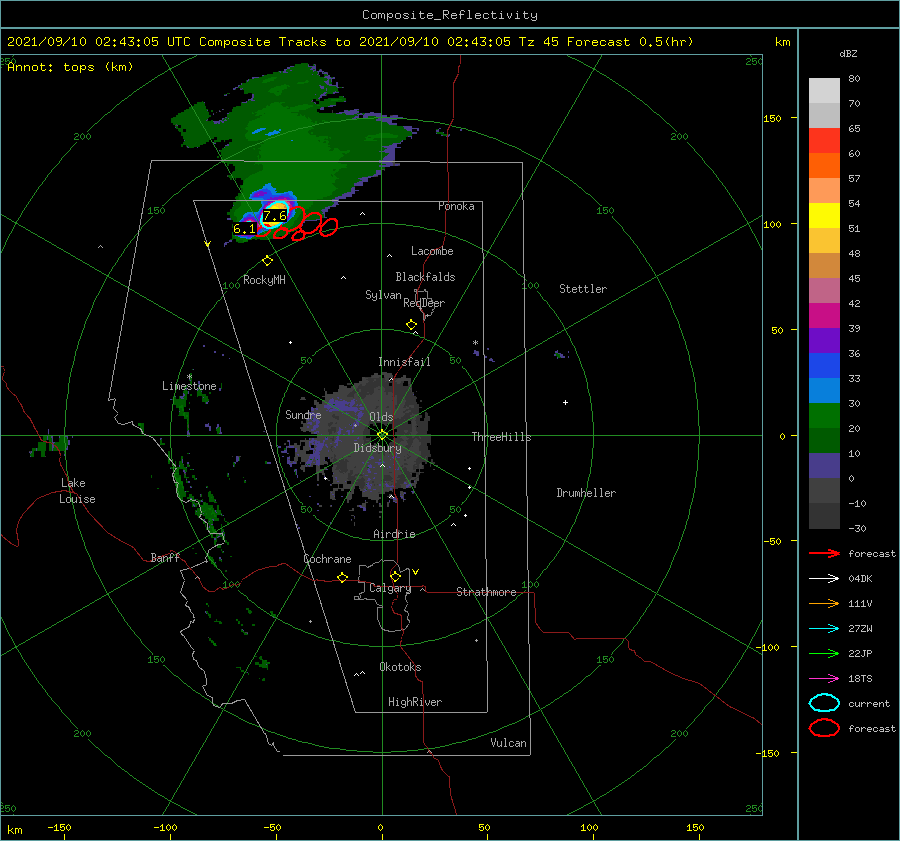Click the HighRiver label
900x841 pixels.
(x=415, y=702)
